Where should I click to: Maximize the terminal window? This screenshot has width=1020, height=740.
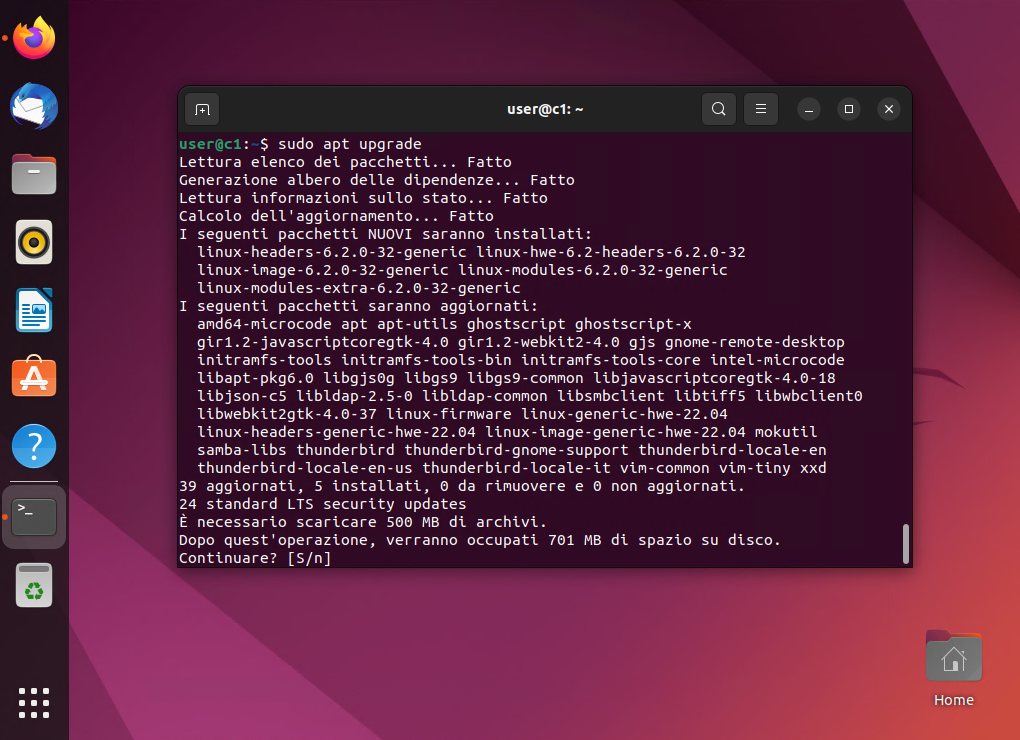(x=849, y=109)
